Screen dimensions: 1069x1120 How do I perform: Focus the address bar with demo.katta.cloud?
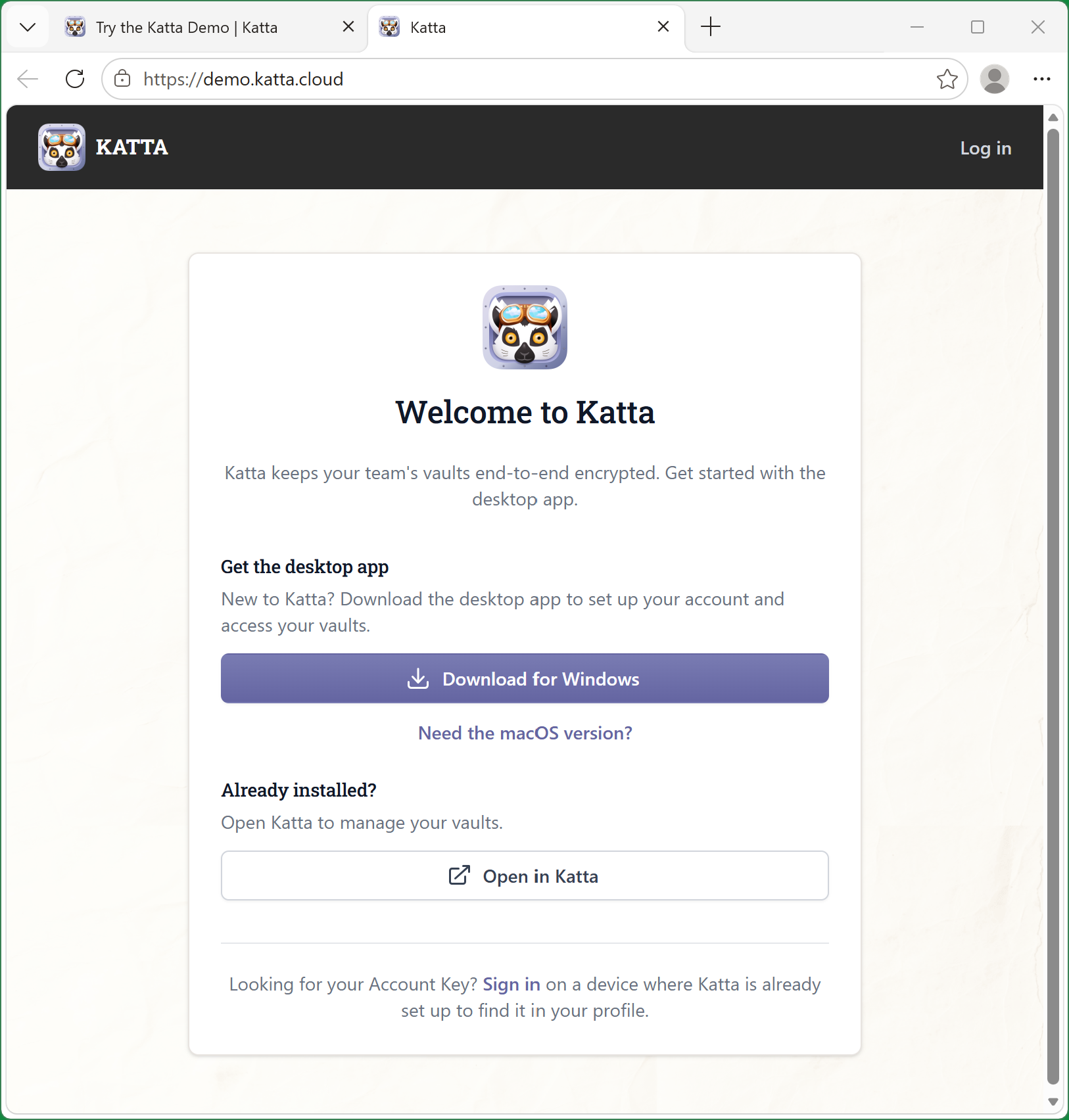tap(534, 79)
